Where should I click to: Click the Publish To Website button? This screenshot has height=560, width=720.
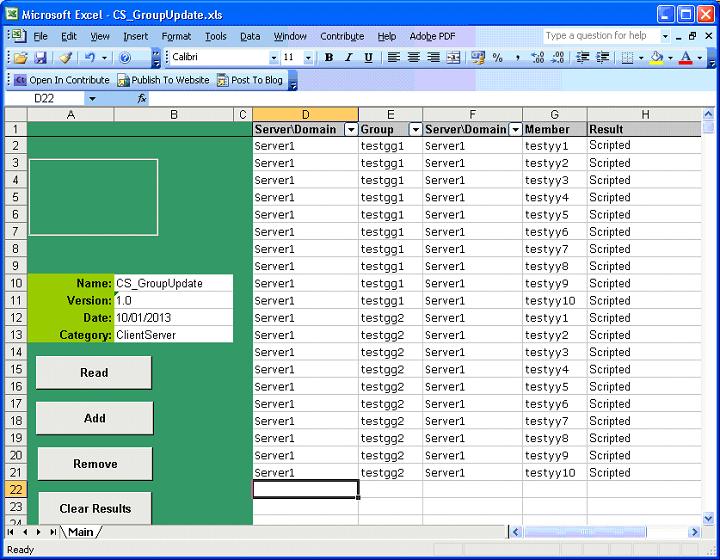click(x=163, y=80)
